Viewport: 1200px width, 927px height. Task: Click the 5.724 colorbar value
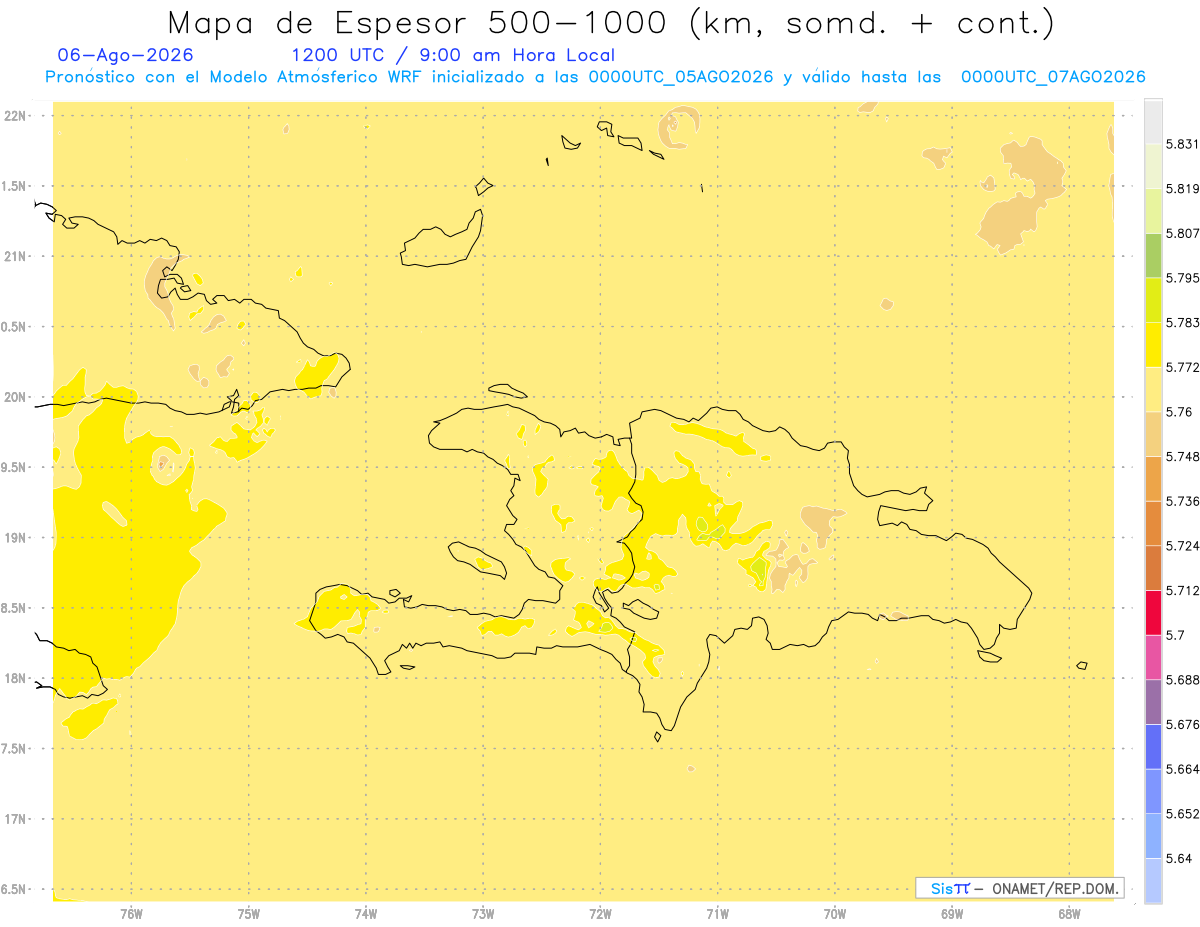[x=1182, y=546]
